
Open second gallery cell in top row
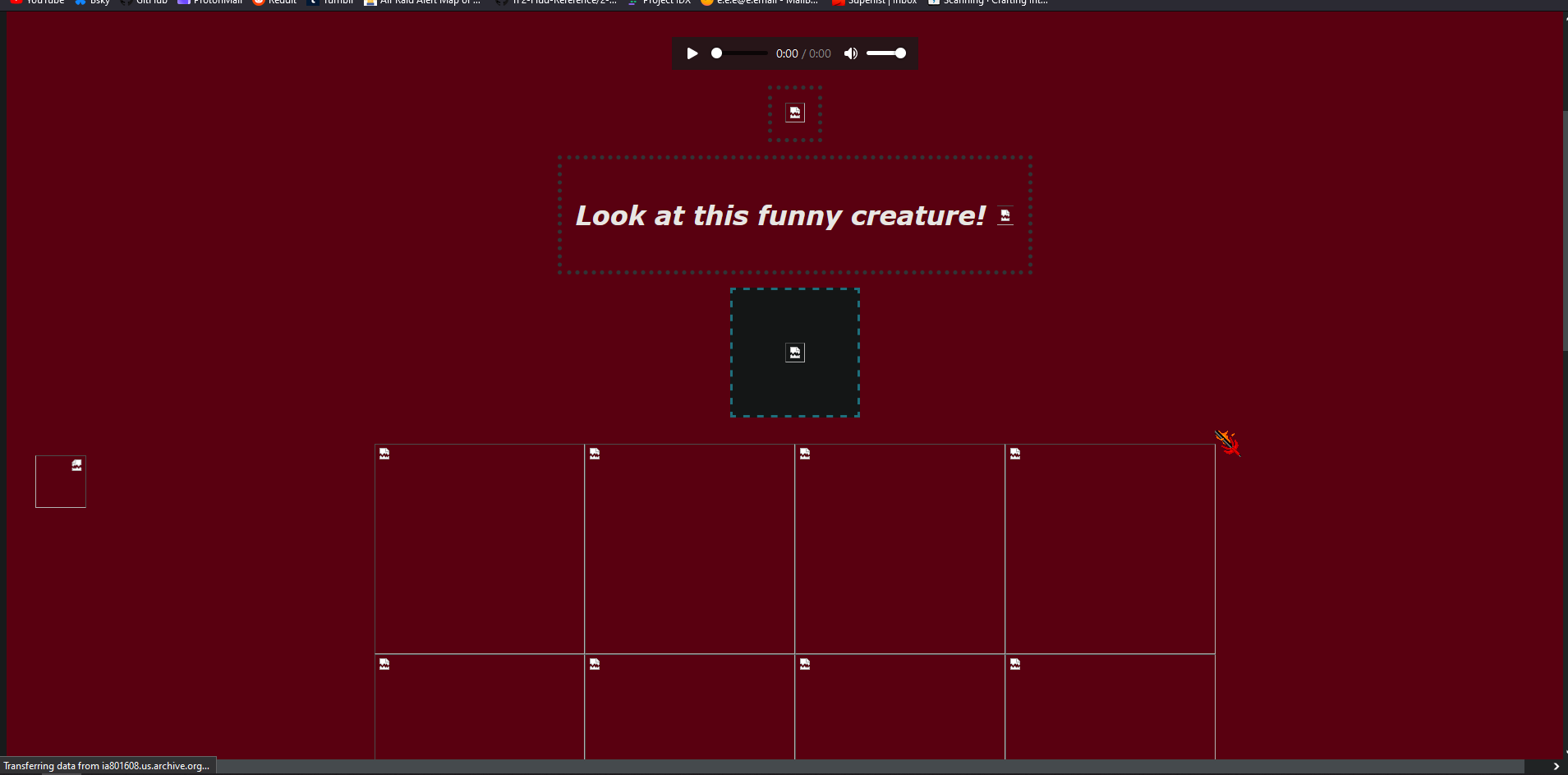[690, 549]
